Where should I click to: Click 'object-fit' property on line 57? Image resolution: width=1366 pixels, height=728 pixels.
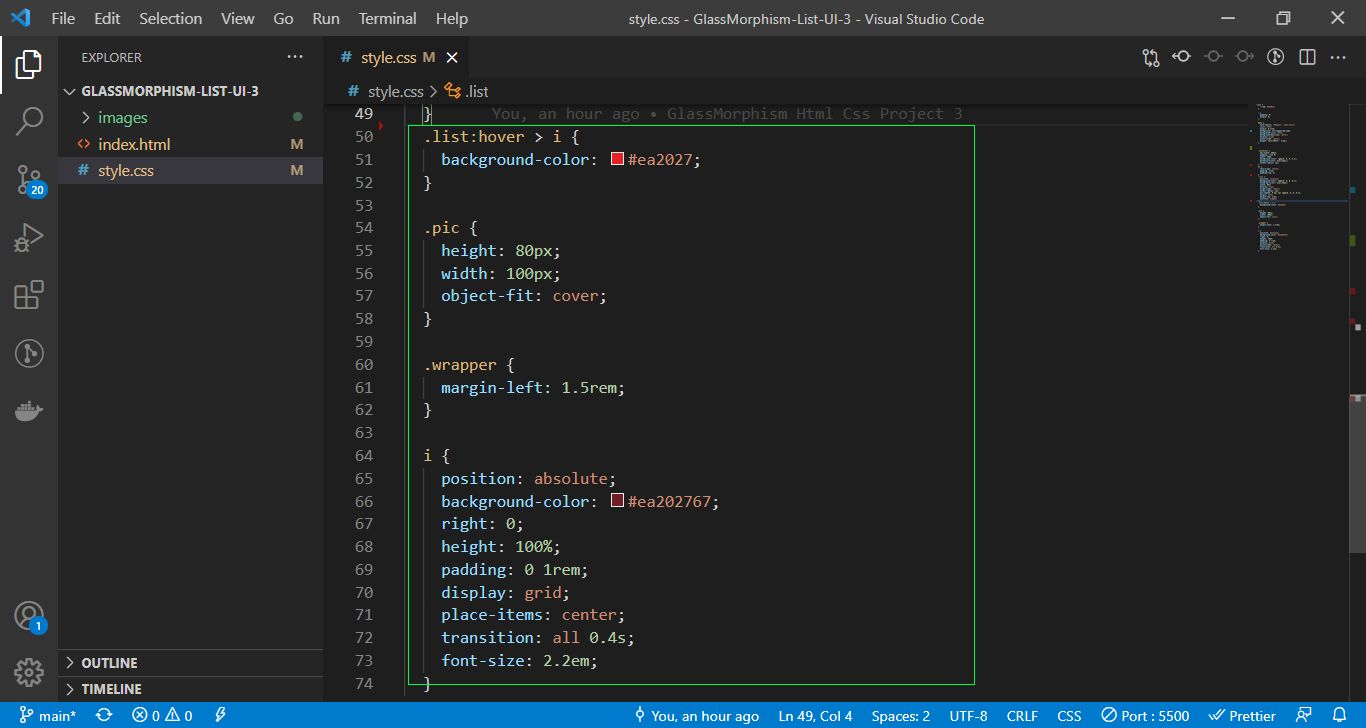pyautogui.click(x=487, y=296)
